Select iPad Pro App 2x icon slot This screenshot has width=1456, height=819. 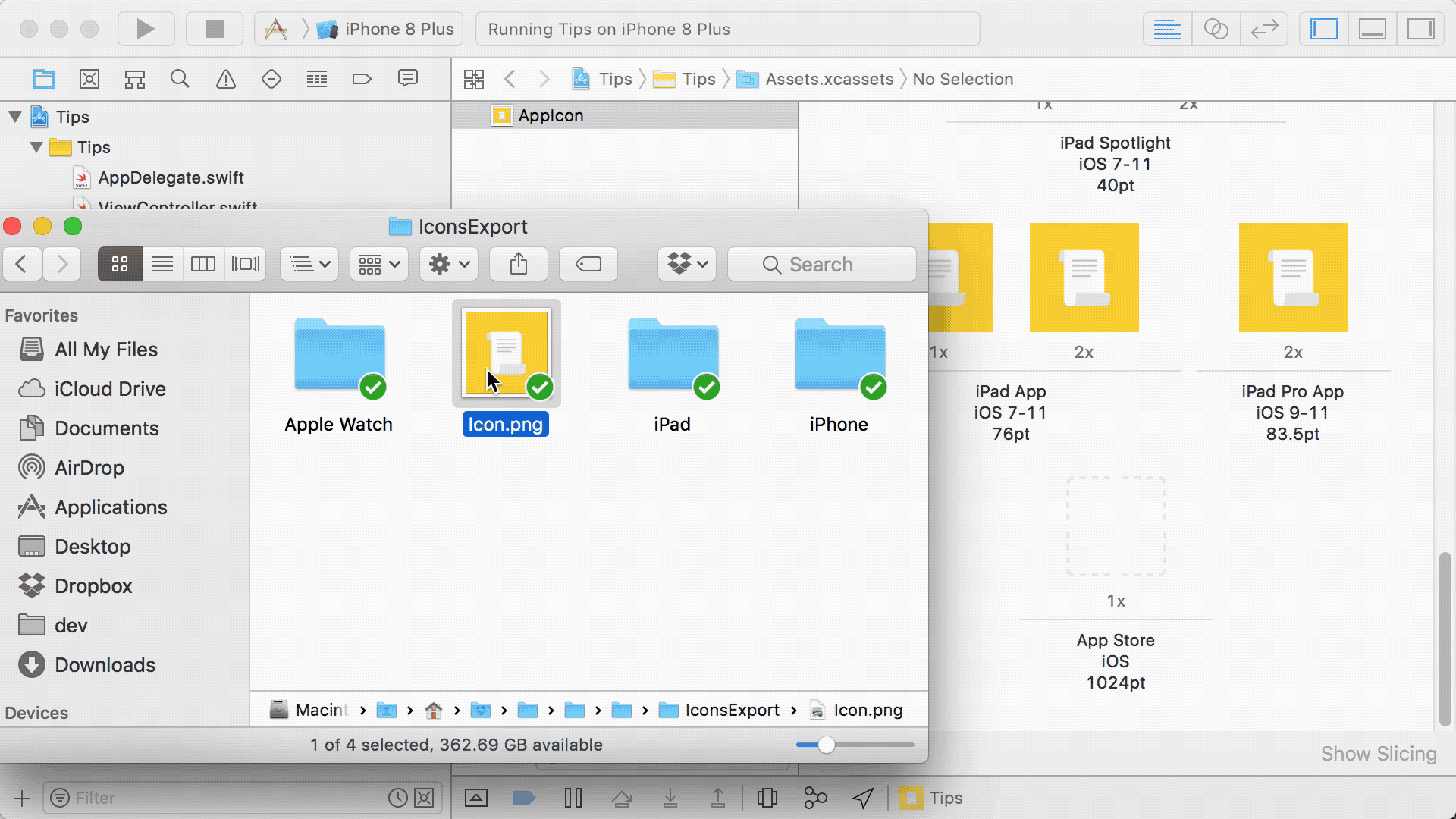tap(1294, 278)
